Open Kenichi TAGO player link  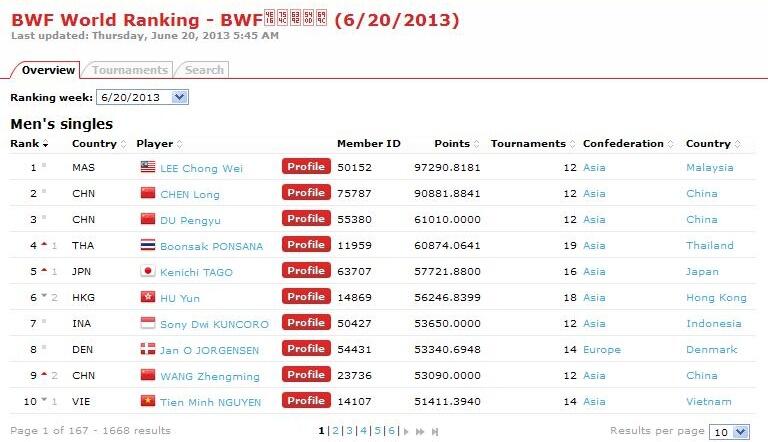196,272
